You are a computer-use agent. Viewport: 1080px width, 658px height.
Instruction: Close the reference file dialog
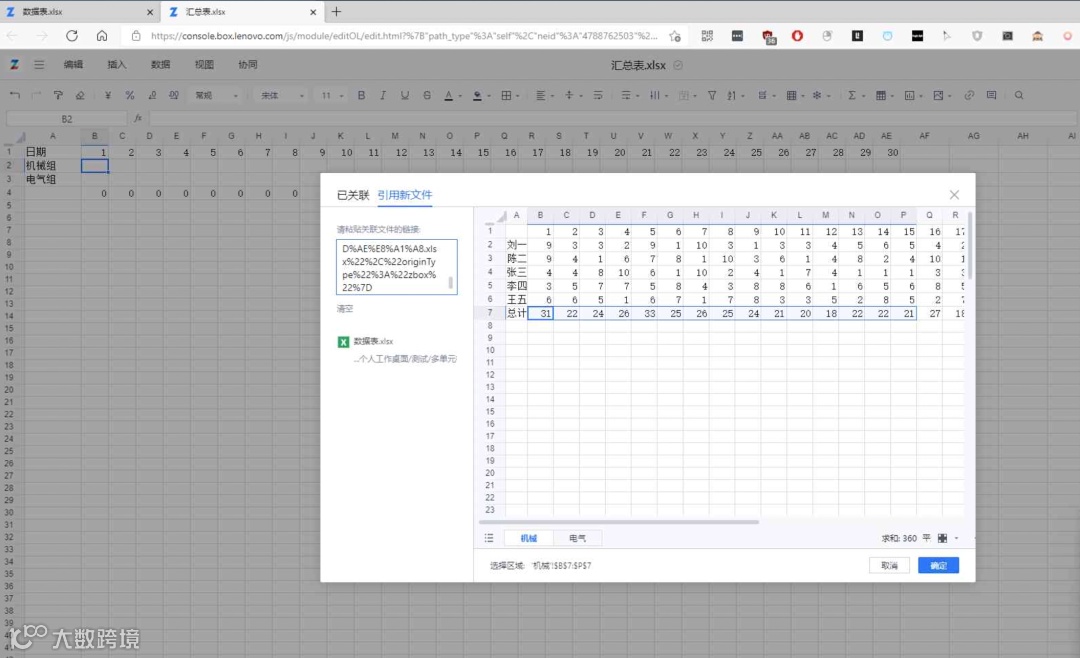point(954,195)
